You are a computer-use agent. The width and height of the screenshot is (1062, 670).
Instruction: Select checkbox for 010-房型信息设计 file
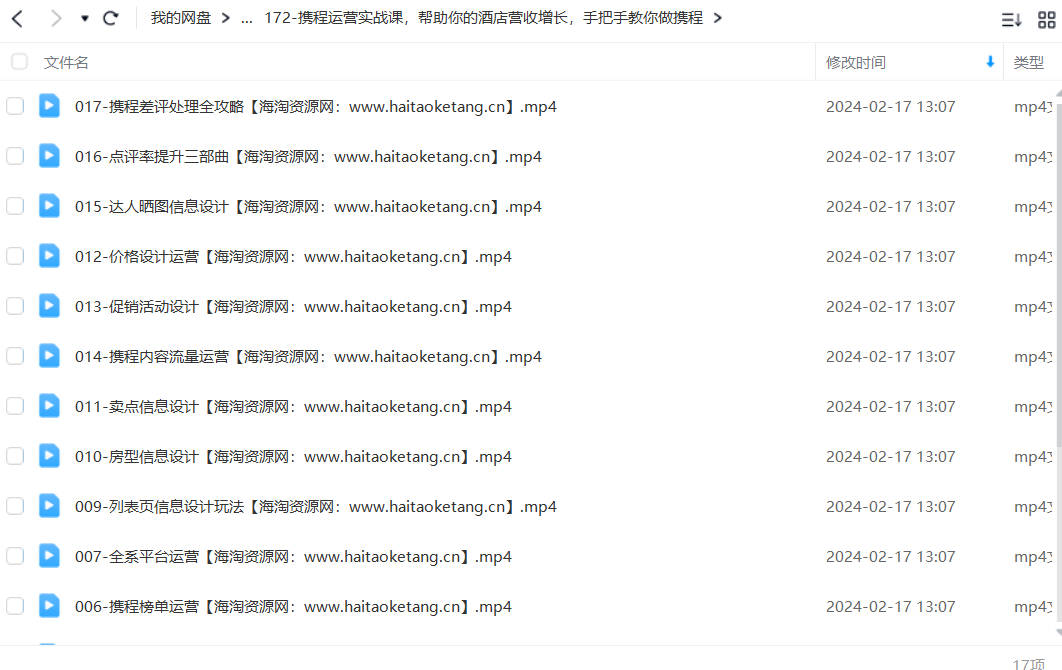pos(15,456)
